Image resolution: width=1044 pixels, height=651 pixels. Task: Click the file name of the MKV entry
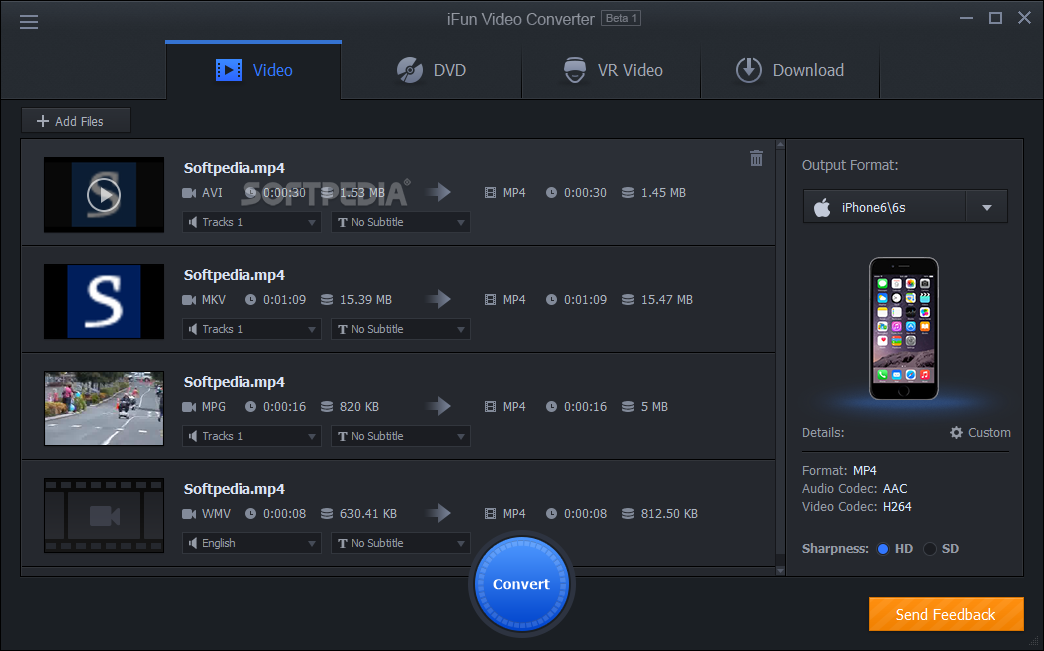[x=234, y=275]
